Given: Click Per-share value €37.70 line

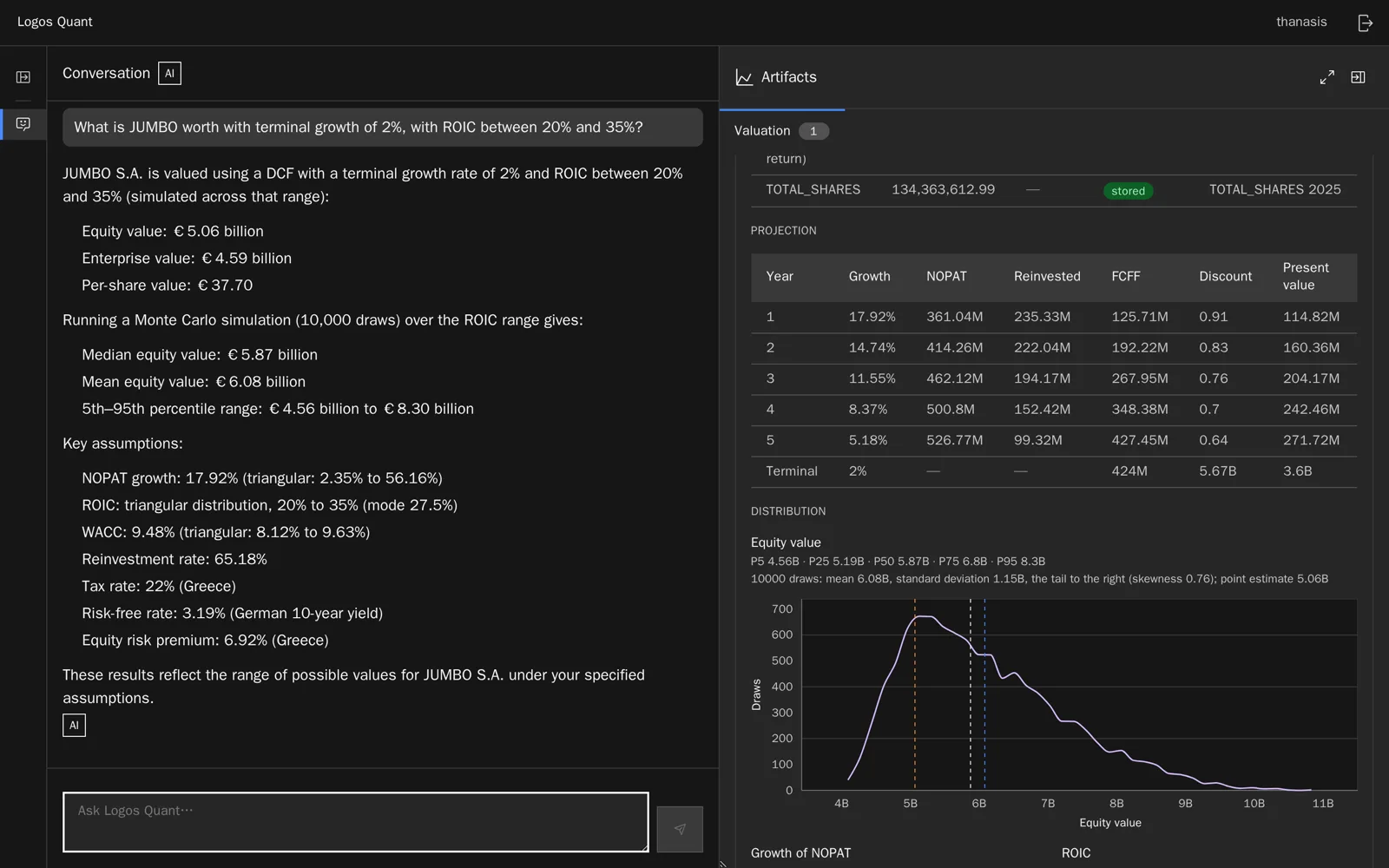Looking at the screenshot, I should coord(168,286).
